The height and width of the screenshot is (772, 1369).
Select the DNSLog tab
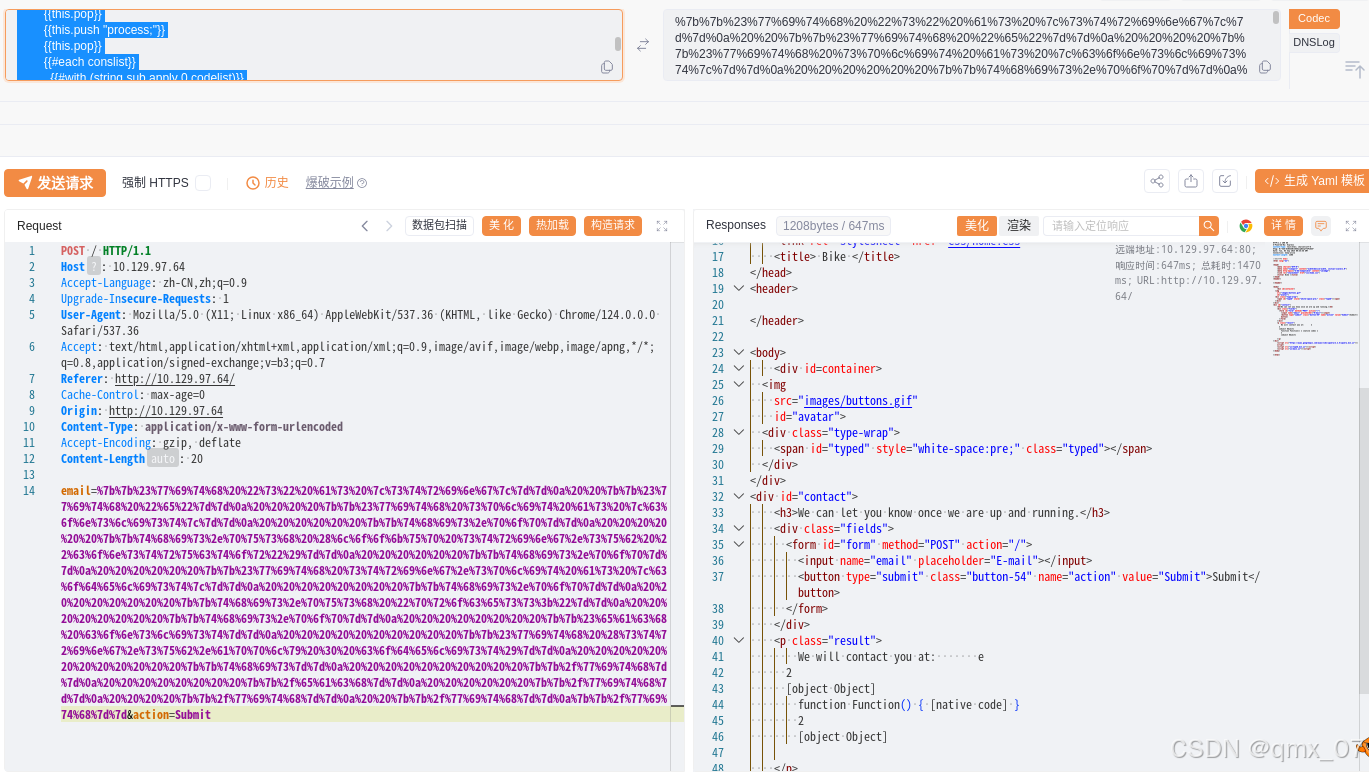pos(1314,42)
